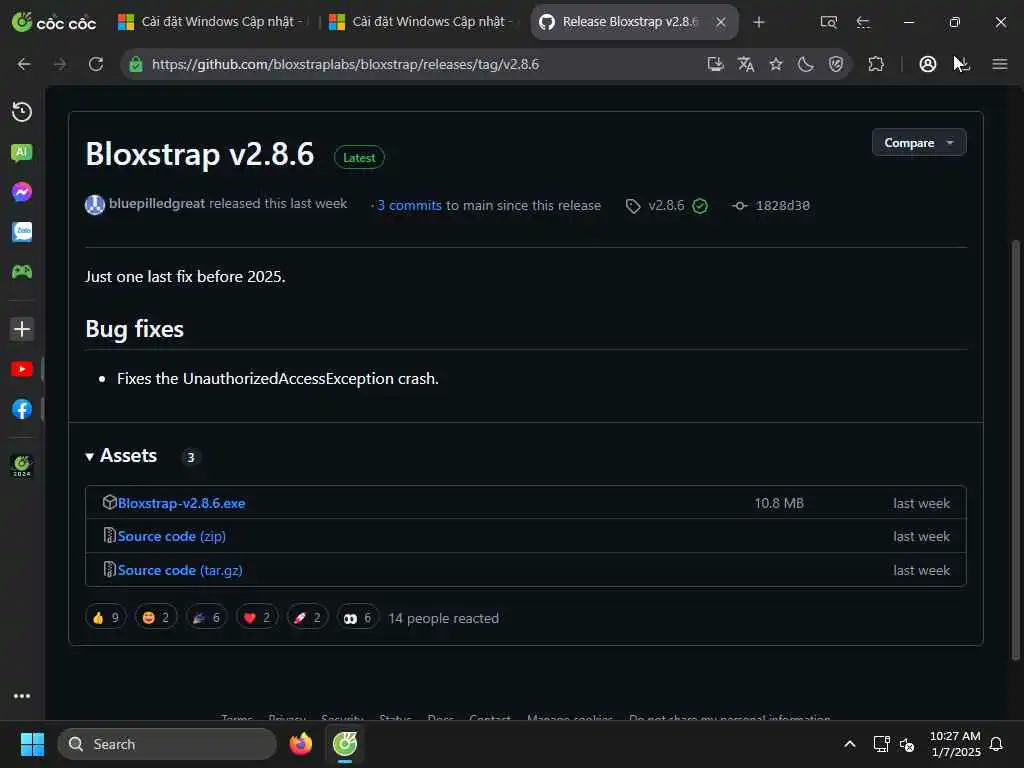Click the page vertical scrollbar
The image size is (1024, 768).
[x=1015, y=451]
